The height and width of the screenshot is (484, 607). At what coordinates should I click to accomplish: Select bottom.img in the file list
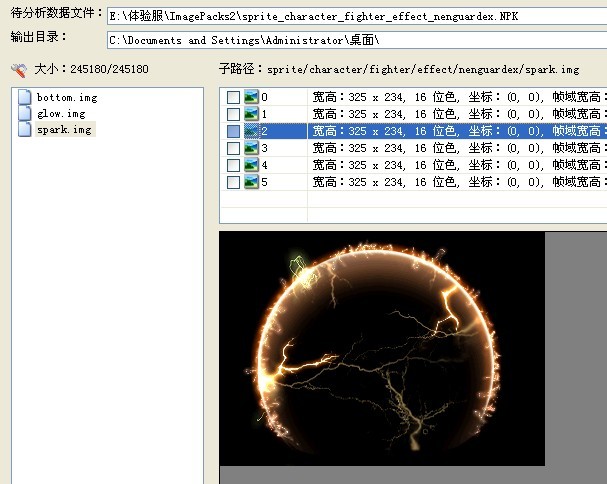66,98
